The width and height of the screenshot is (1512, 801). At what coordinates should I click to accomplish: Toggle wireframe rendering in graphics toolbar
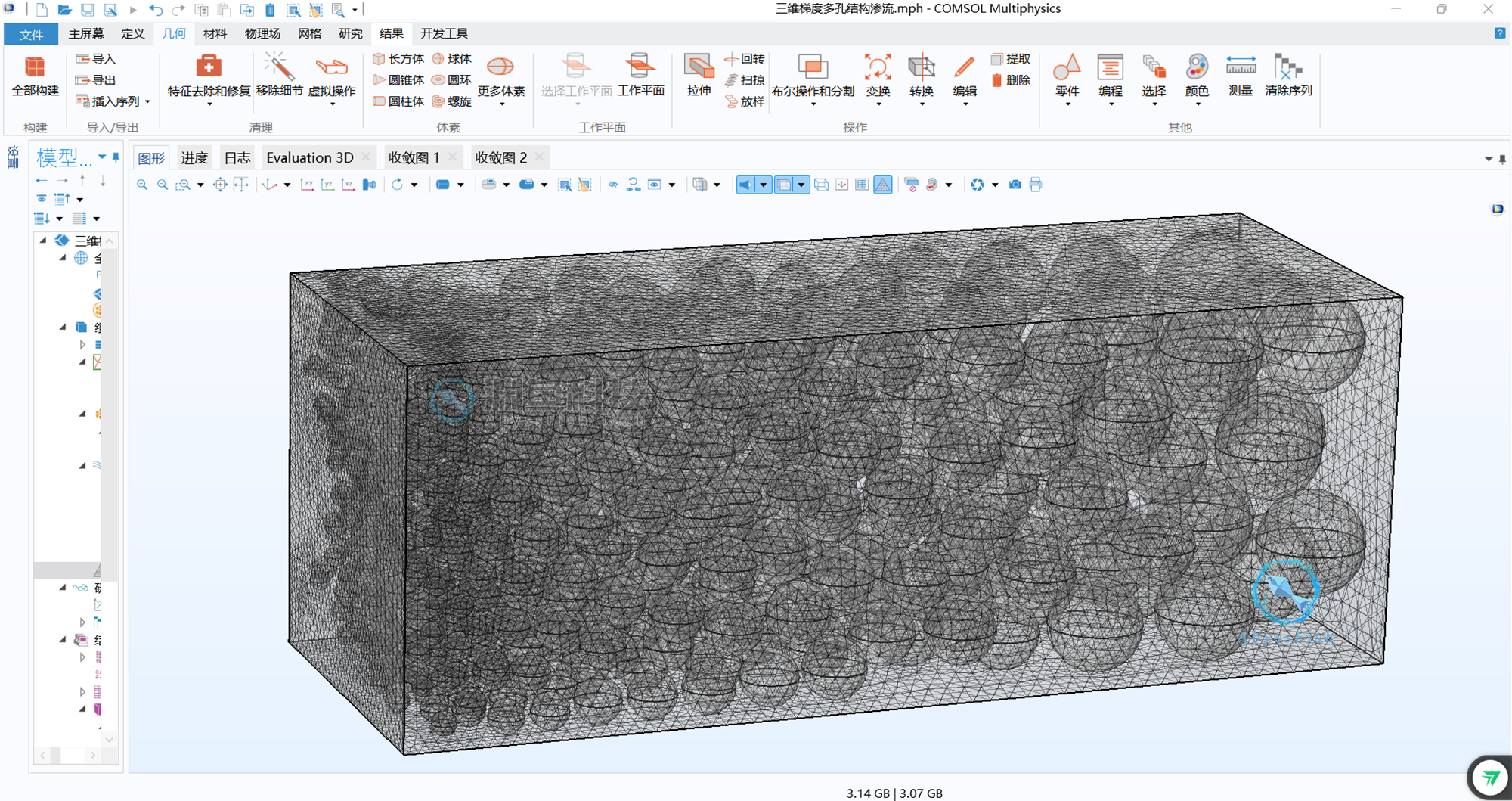(822, 185)
